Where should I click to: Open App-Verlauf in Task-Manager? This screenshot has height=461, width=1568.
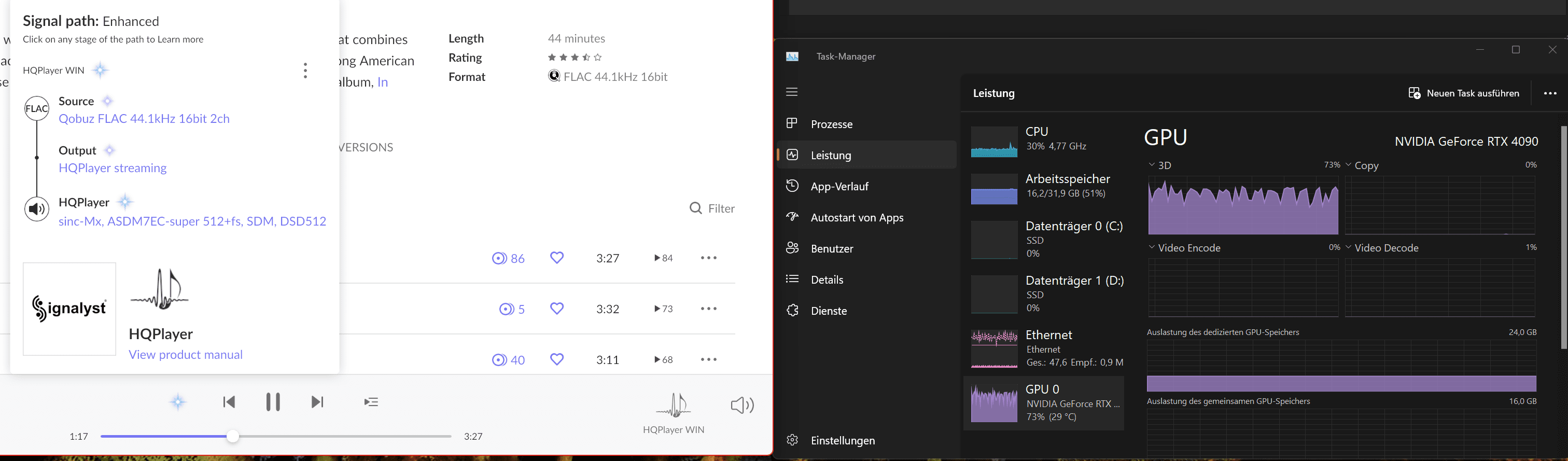867,186
